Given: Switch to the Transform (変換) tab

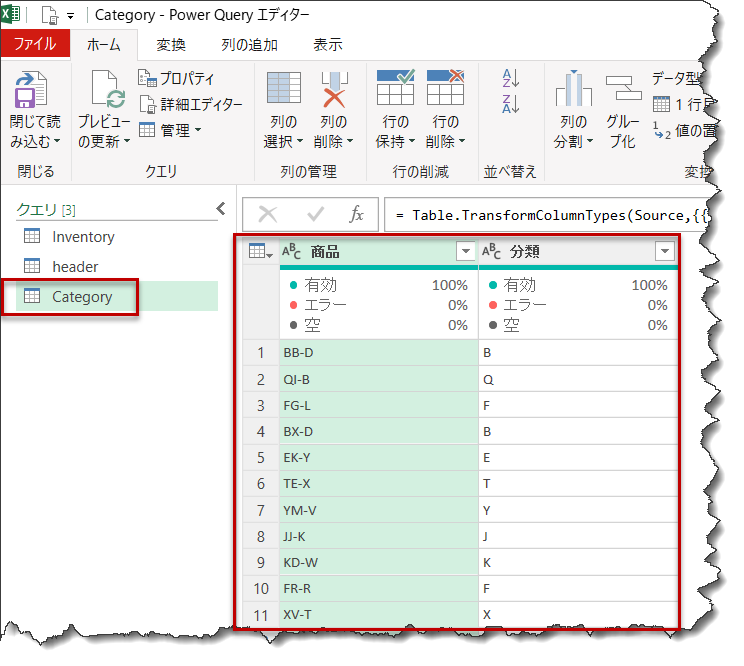Looking at the screenshot, I should (x=171, y=45).
